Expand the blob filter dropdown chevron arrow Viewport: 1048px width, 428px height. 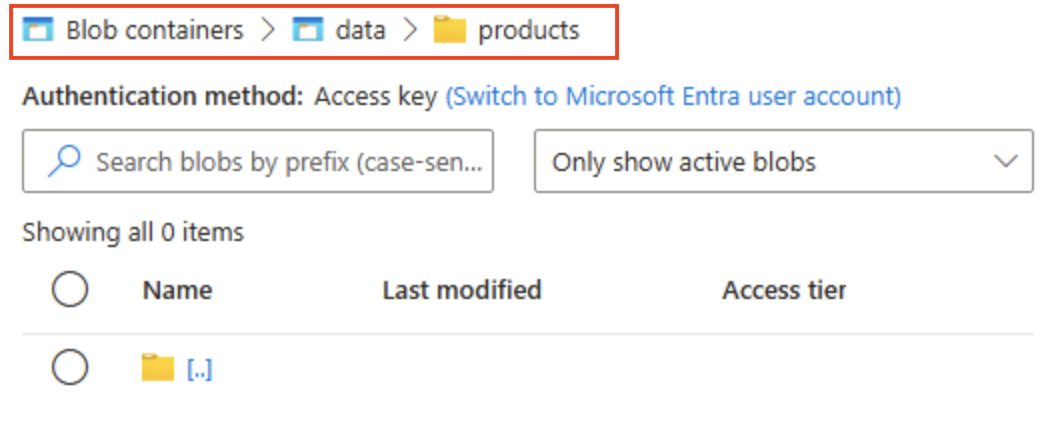pyautogui.click(x=1004, y=161)
